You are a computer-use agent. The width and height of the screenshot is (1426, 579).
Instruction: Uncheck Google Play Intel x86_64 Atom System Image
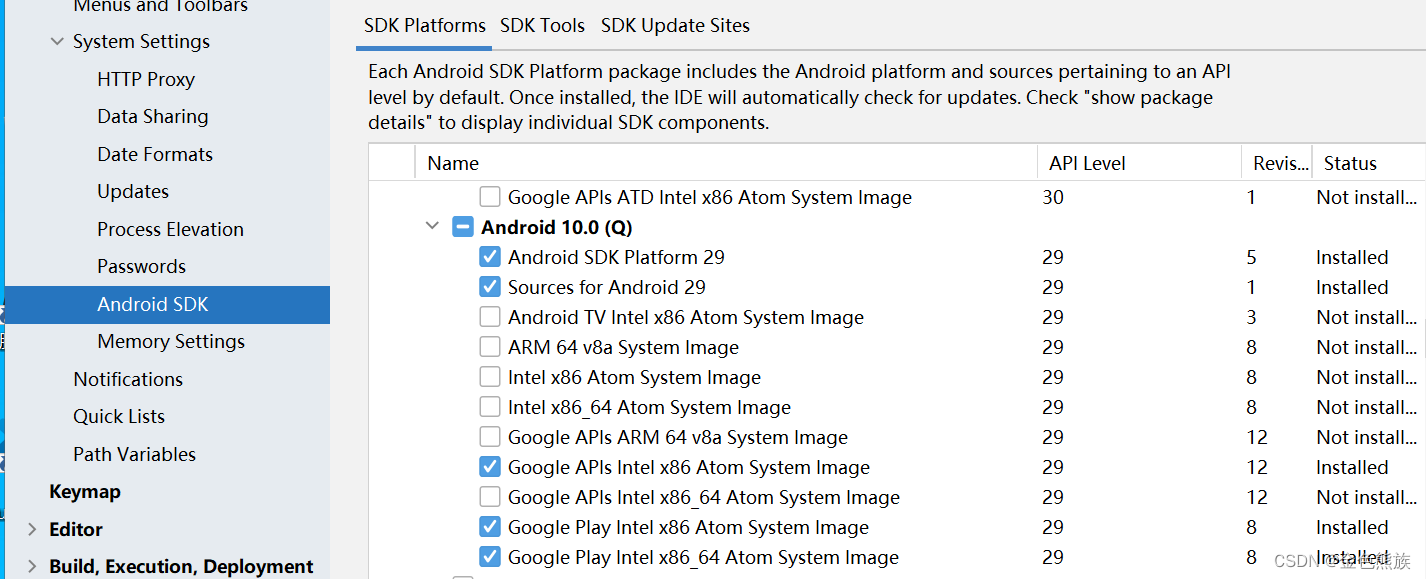pyautogui.click(x=490, y=557)
